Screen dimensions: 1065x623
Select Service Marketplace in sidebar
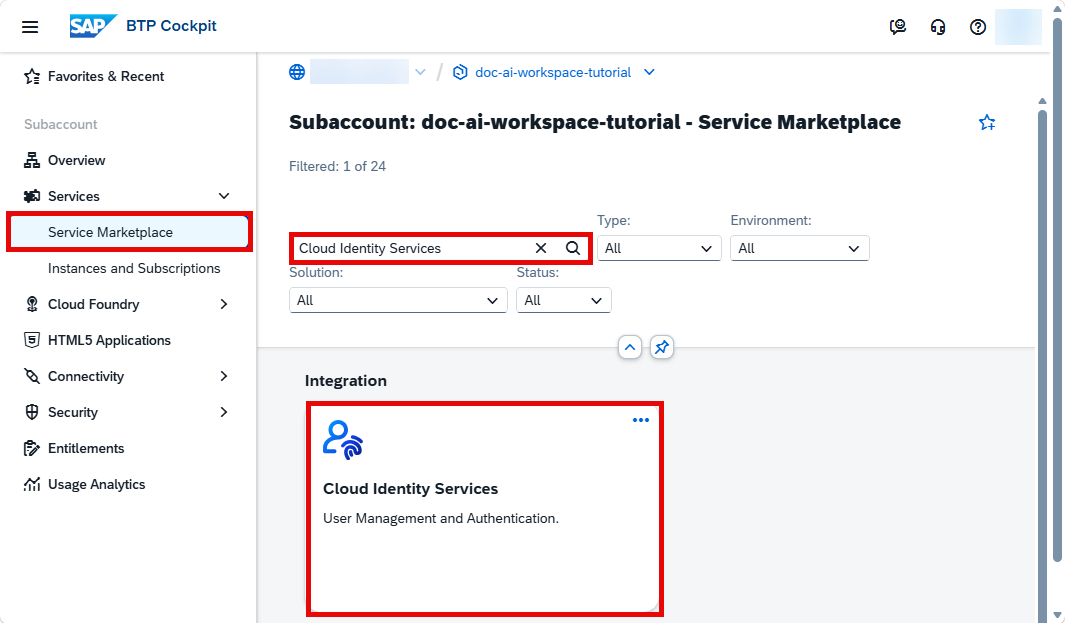(129, 232)
